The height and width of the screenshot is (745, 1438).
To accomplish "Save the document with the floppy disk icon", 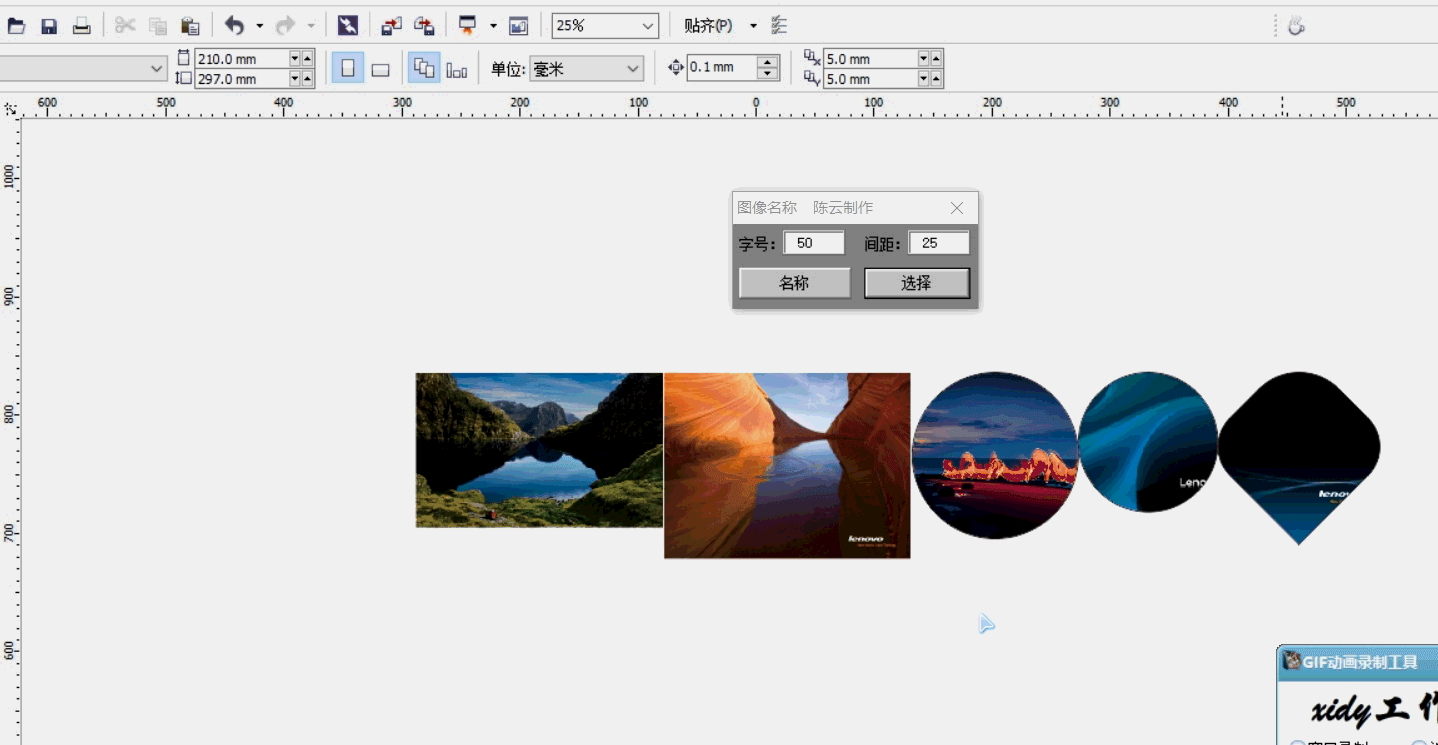I will coord(49,26).
